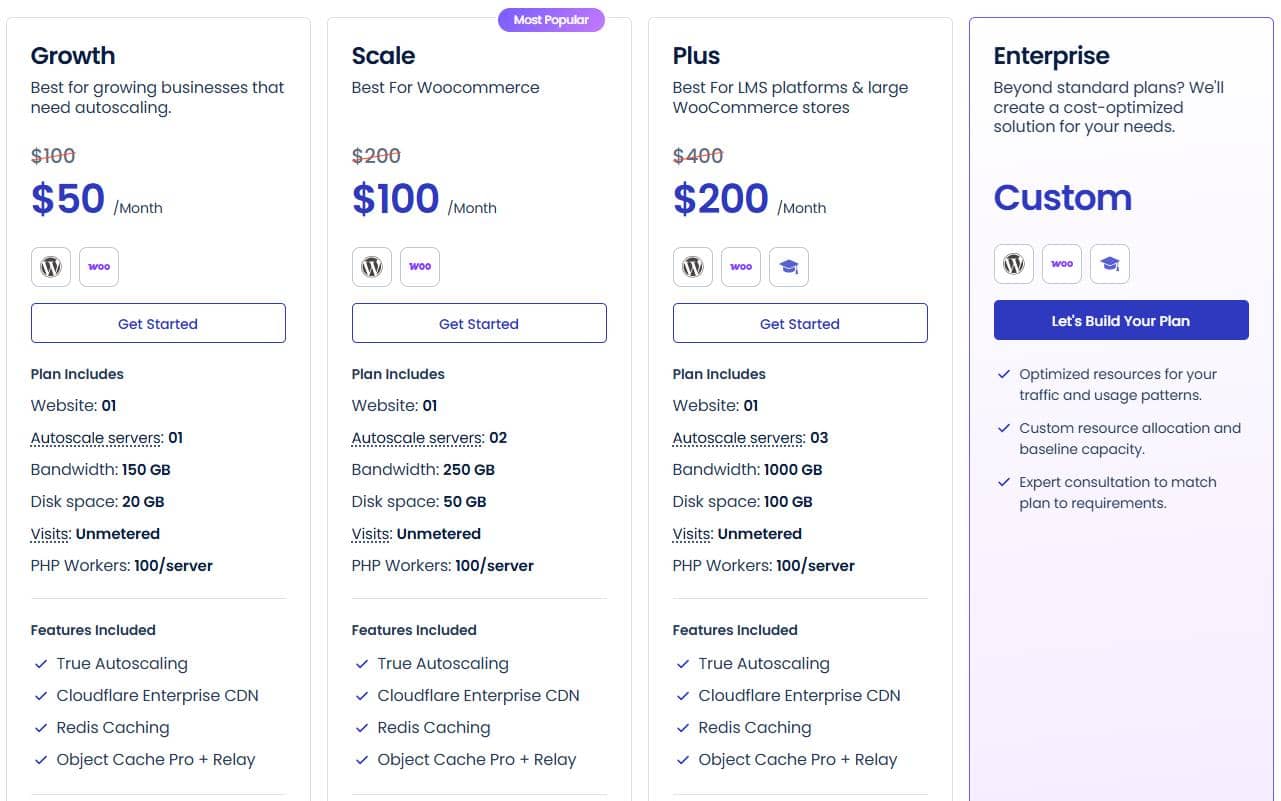Click WooCommerce icon in Enterprise plan
Viewport: 1281px width, 801px height.
(x=1062, y=264)
